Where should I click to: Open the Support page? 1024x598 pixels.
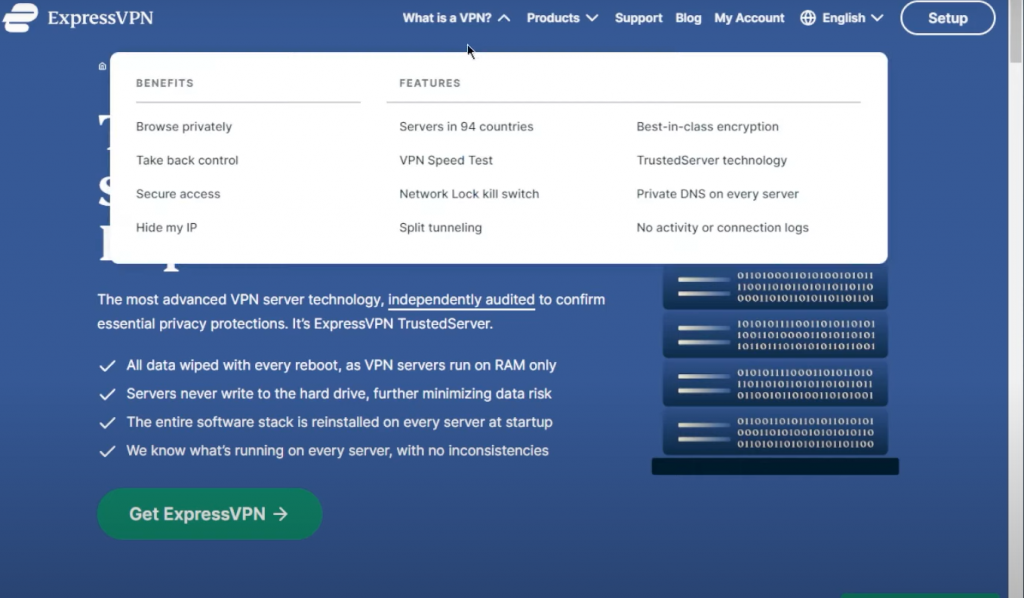tap(638, 18)
